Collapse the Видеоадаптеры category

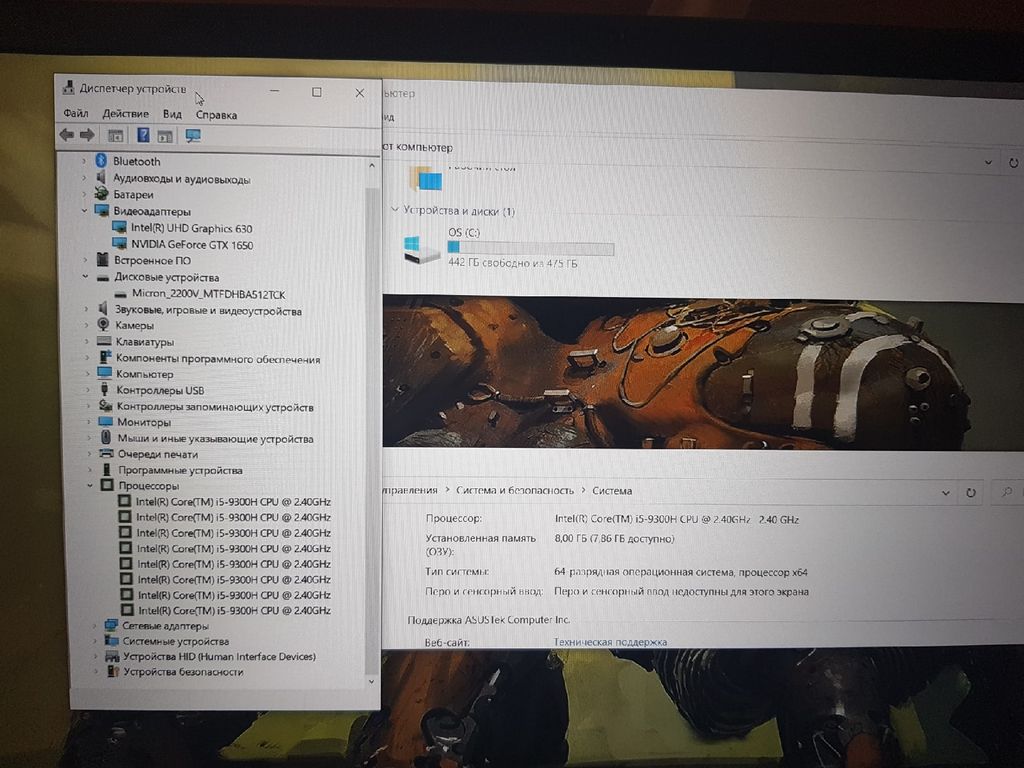tap(84, 210)
